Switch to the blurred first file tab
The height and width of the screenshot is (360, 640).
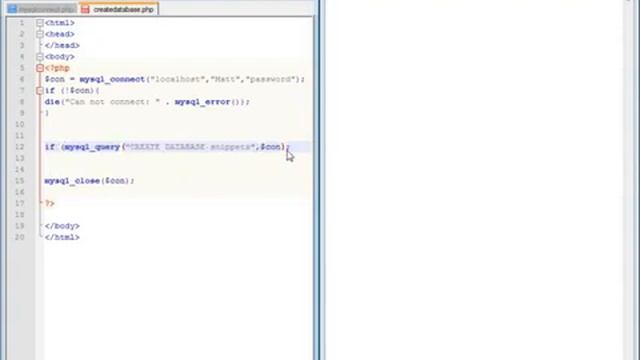pos(42,9)
